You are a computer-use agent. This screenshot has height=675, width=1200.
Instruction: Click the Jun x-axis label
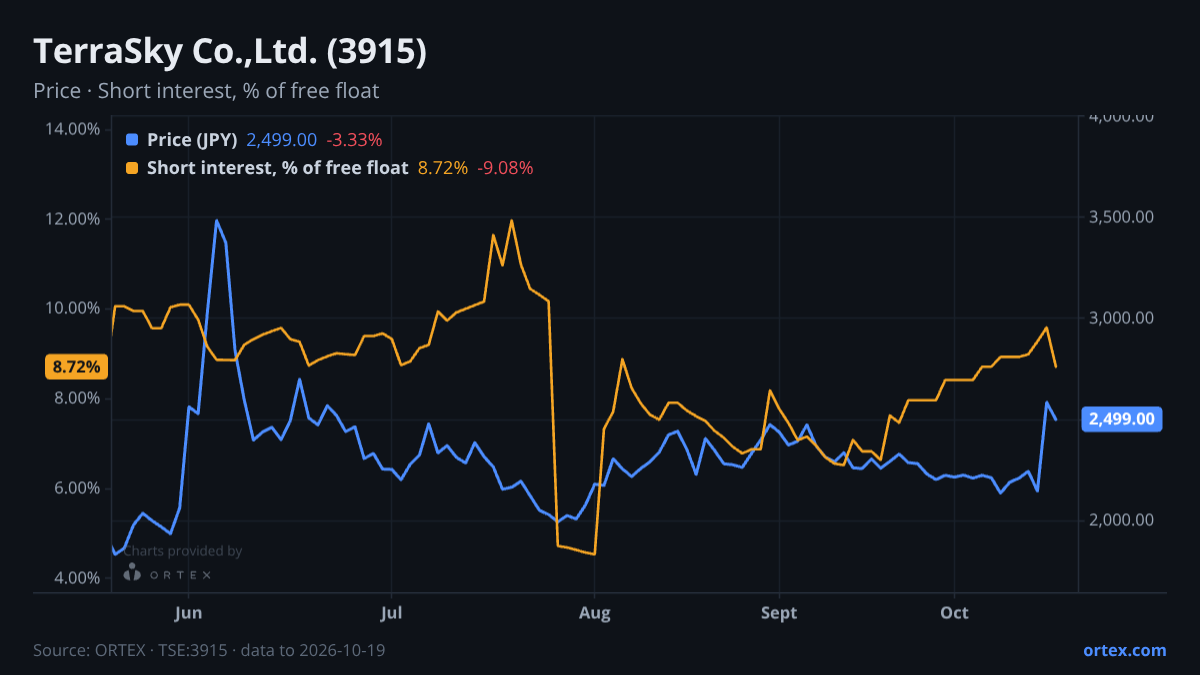point(189,613)
